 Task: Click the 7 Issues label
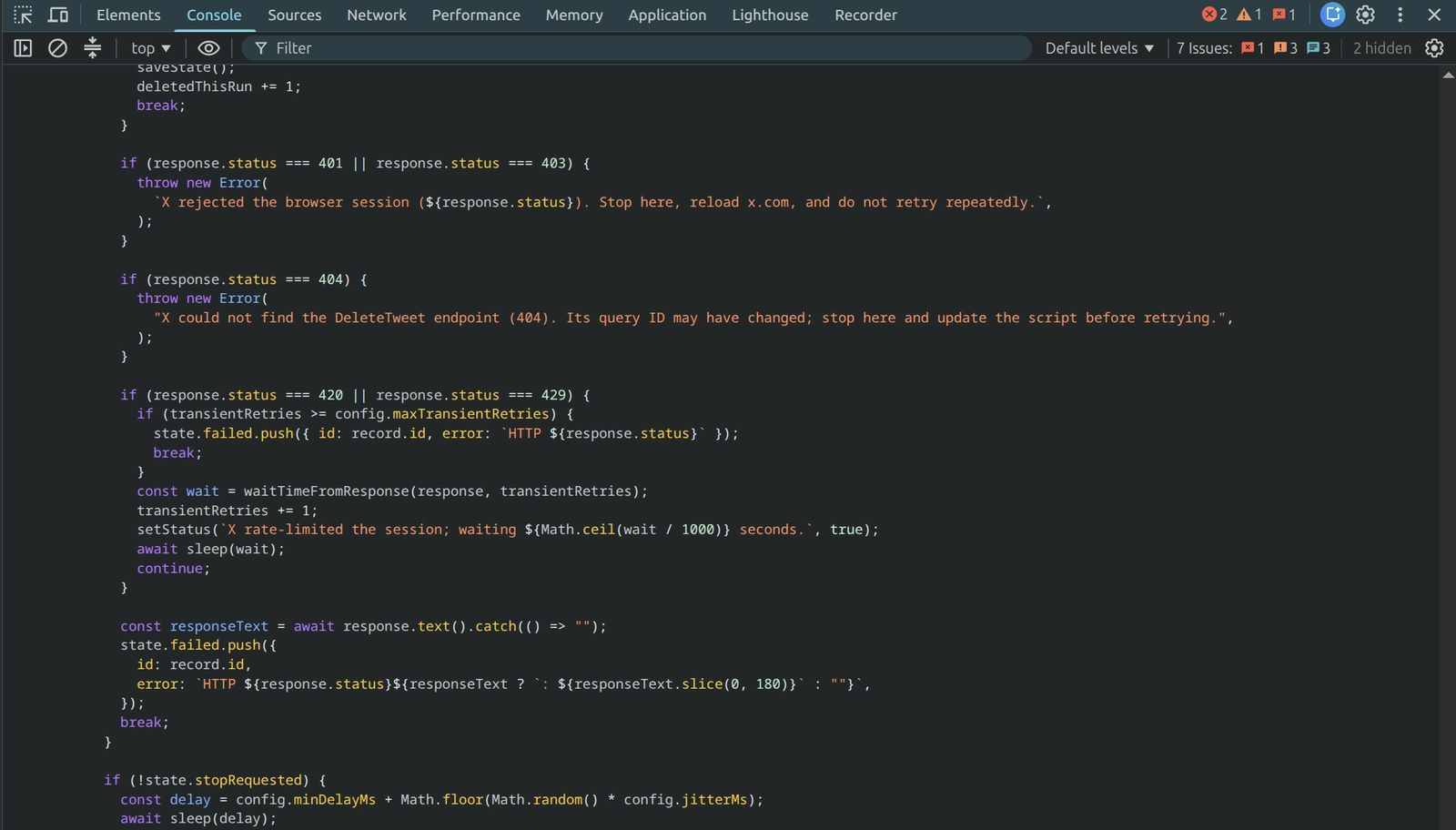pos(1204,48)
